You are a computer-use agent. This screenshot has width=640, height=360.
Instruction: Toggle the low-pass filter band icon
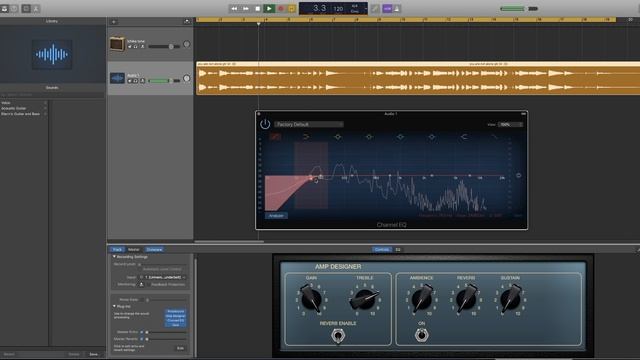(495, 137)
